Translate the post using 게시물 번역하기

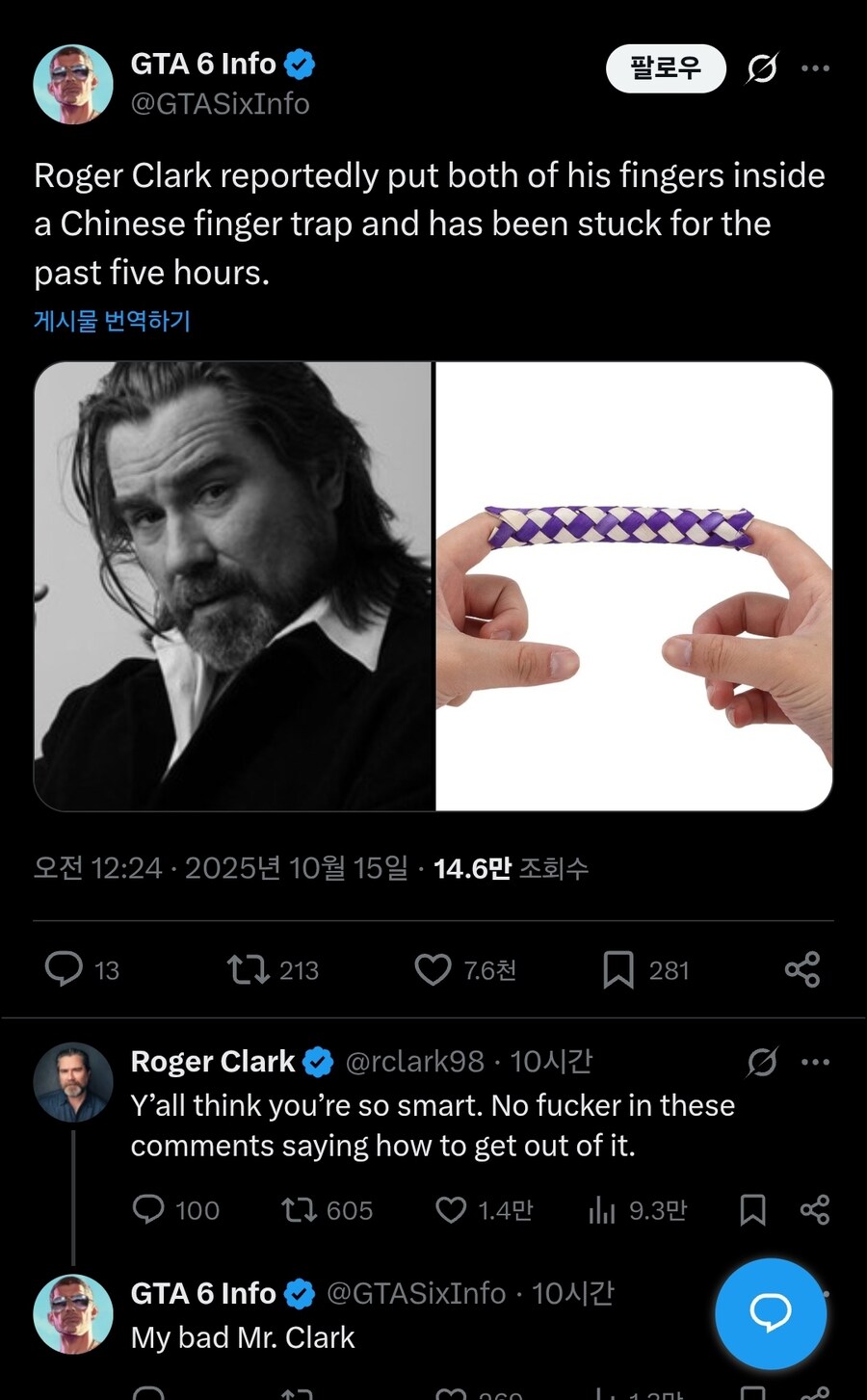(112, 321)
